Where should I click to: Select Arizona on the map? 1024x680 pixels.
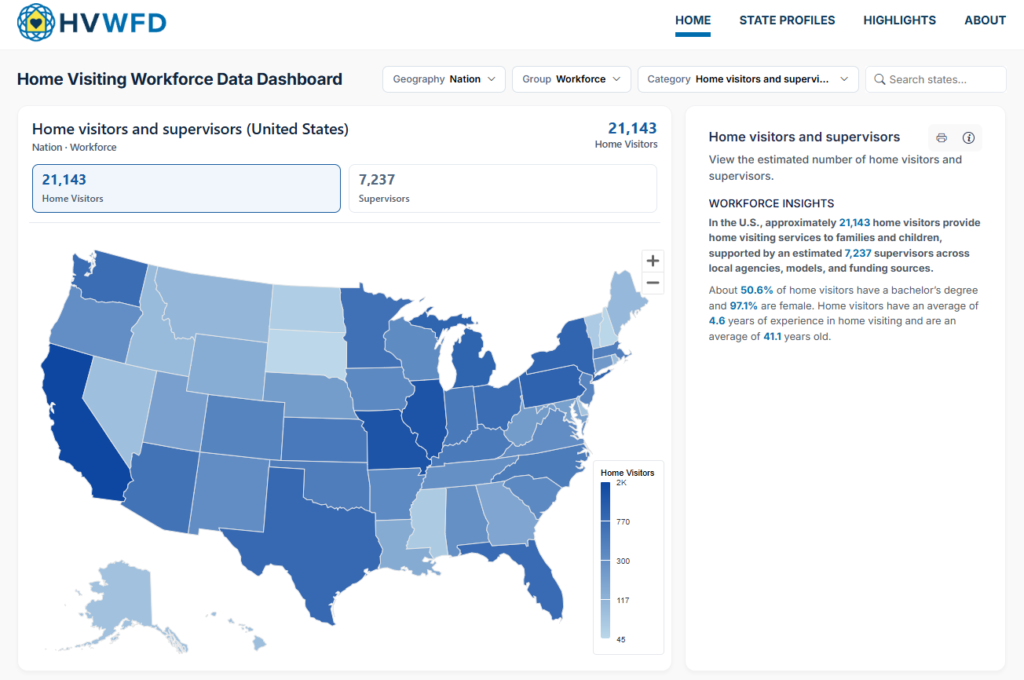coord(160,487)
